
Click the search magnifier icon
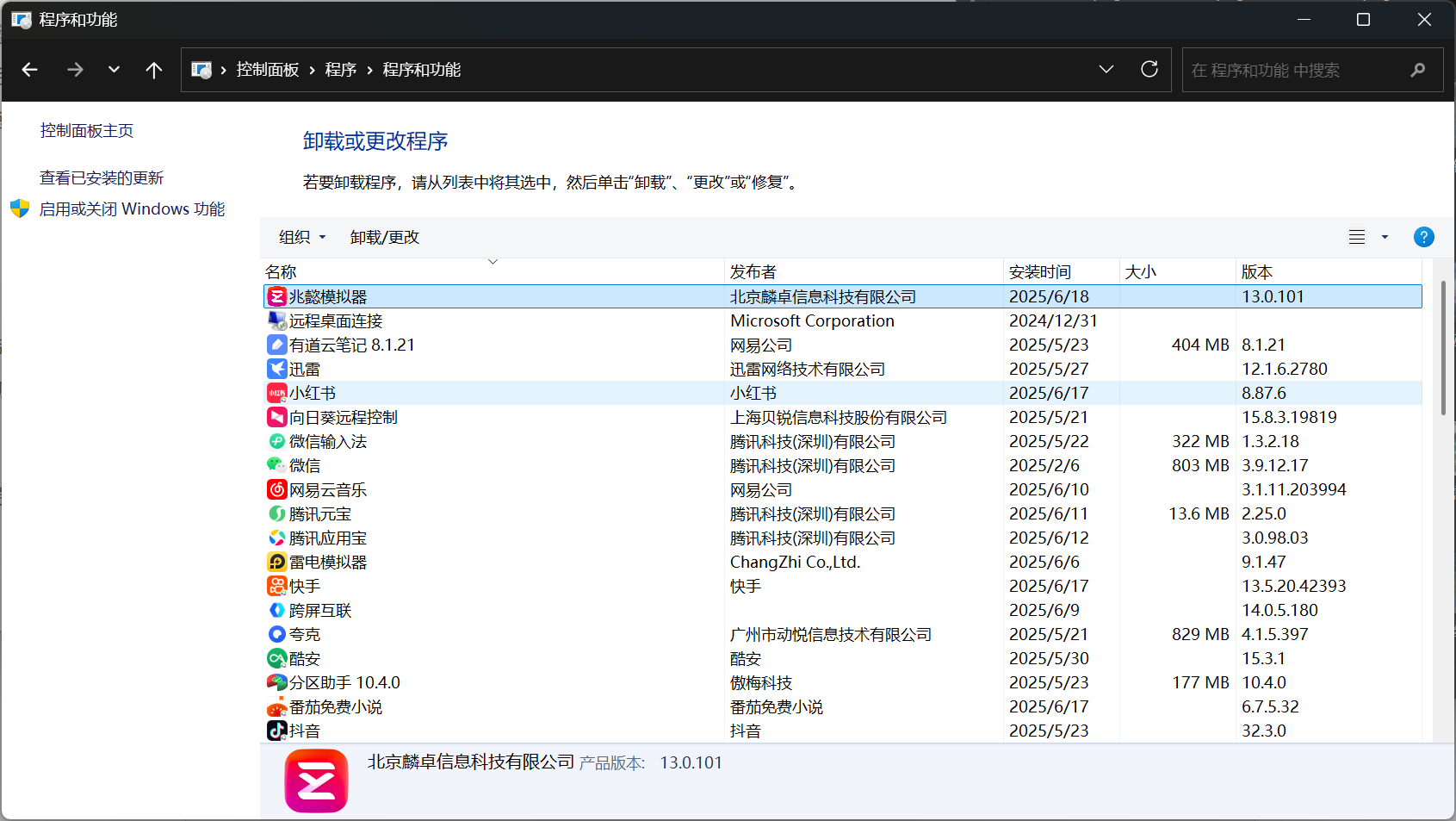pyautogui.click(x=1417, y=70)
